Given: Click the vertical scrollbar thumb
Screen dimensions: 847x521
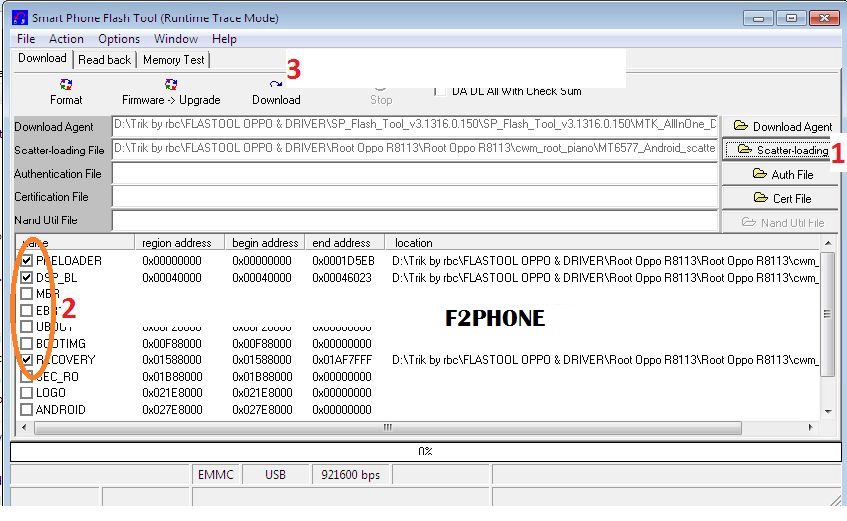Looking at the screenshot, I should pyautogui.click(x=827, y=313).
